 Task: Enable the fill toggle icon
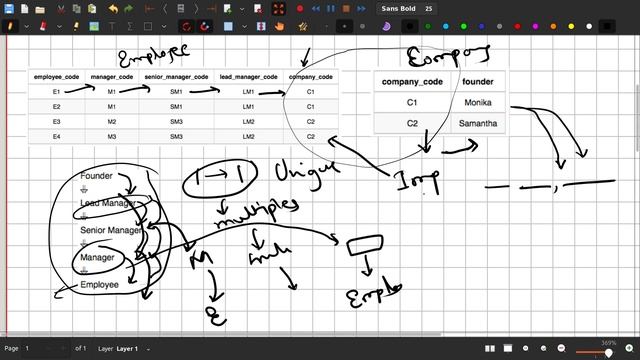(386, 27)
